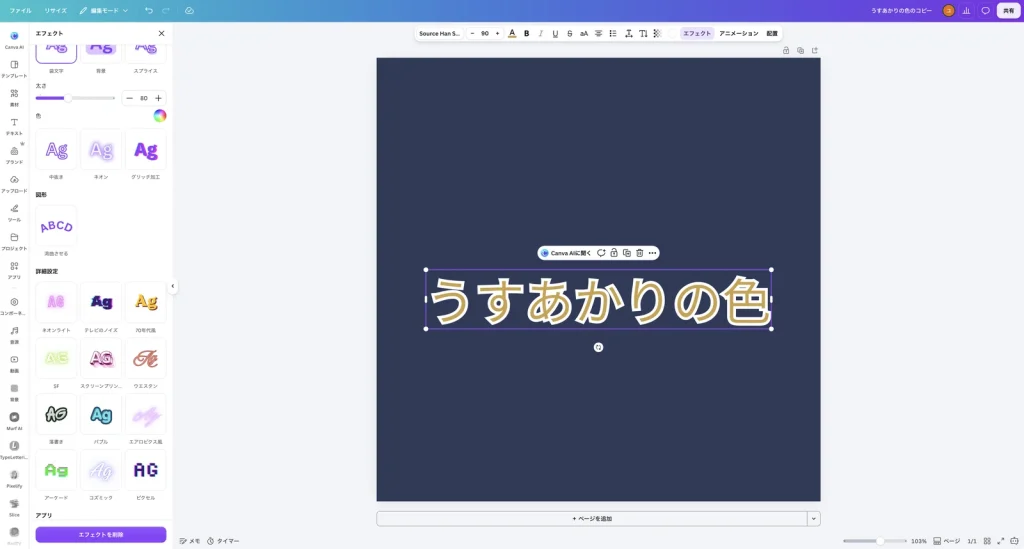Open the エフェクト (Effects) tab in toolbar

pyautogui.click(x=697, y=33)
